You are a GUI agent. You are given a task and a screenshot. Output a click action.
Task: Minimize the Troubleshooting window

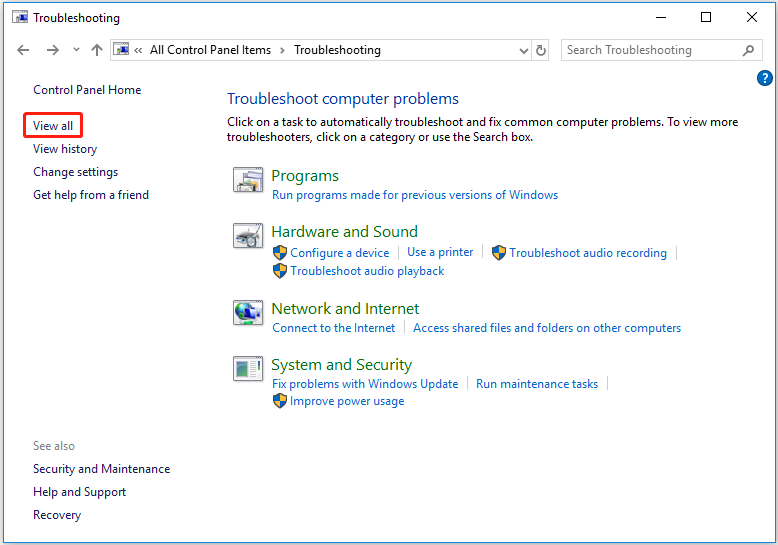pos(661,17)
